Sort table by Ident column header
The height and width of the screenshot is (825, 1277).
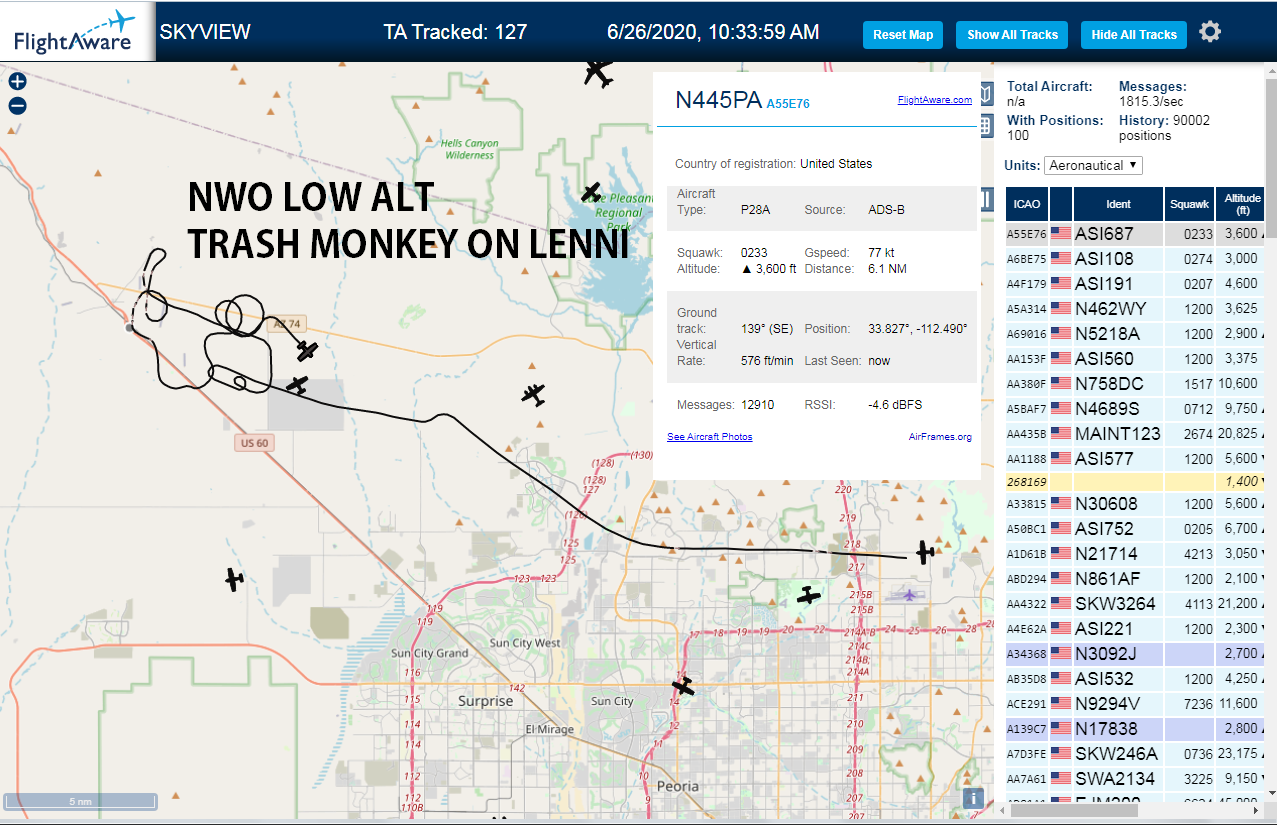(x=1118, y=204)
